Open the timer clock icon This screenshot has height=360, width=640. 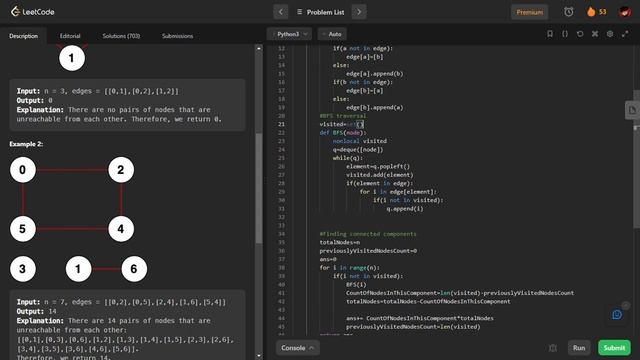coord(569,12)
